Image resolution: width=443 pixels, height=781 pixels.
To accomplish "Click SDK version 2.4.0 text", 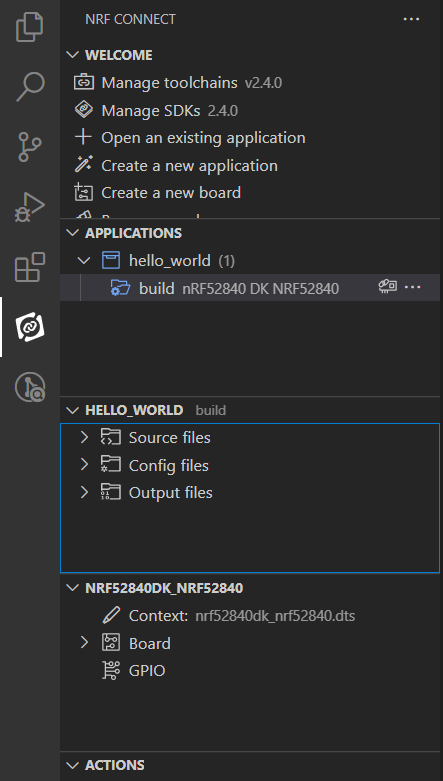I will tap(222, 110).
